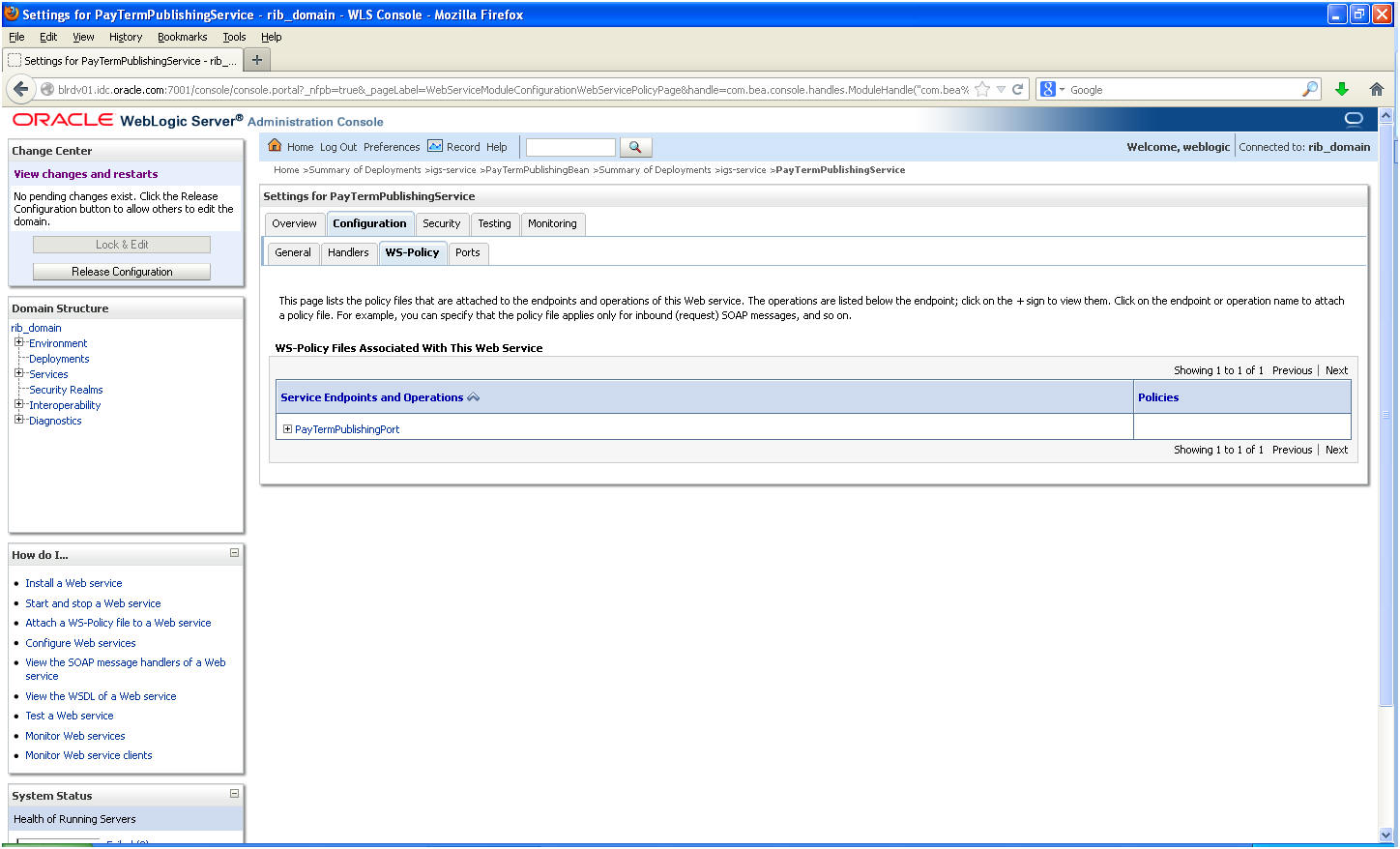This screenshot has width=1400, height=849.
Task: Switch to the Monitoring tab
Action: click(552, 223)
